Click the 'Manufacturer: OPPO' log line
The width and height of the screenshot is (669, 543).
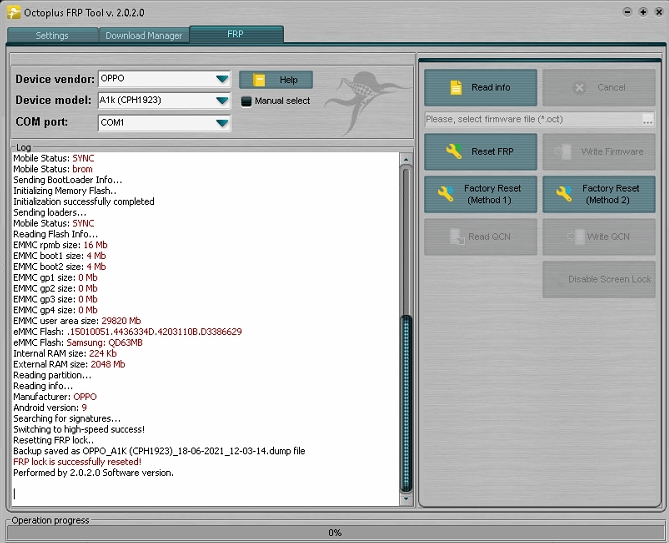click(55, 397)
